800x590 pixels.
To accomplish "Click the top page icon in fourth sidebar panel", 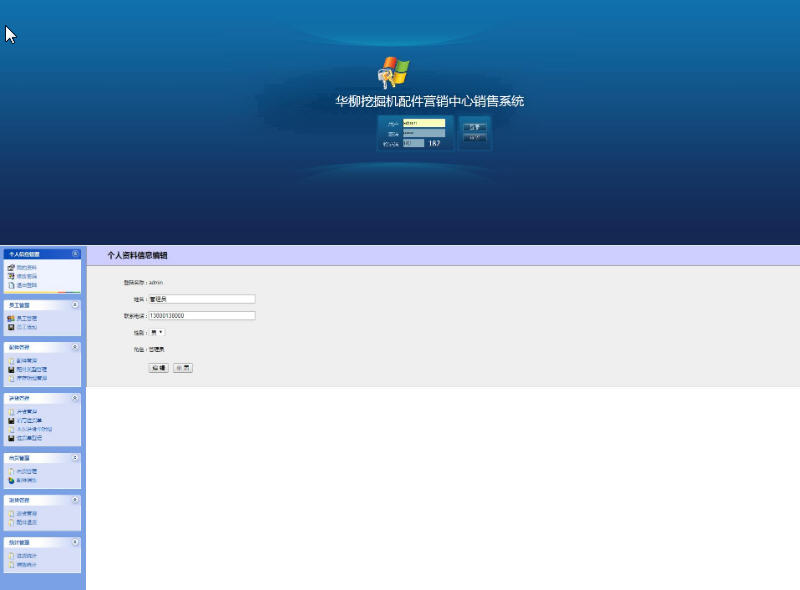I will pos(11,412).
